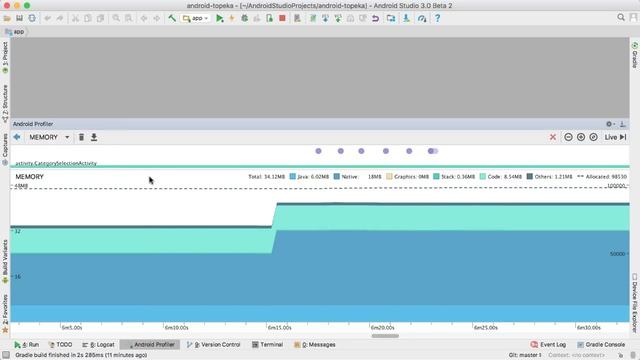The image size is (640, 360).
Task: Force garbage collection with trash icon
Action: coord(81,137)
